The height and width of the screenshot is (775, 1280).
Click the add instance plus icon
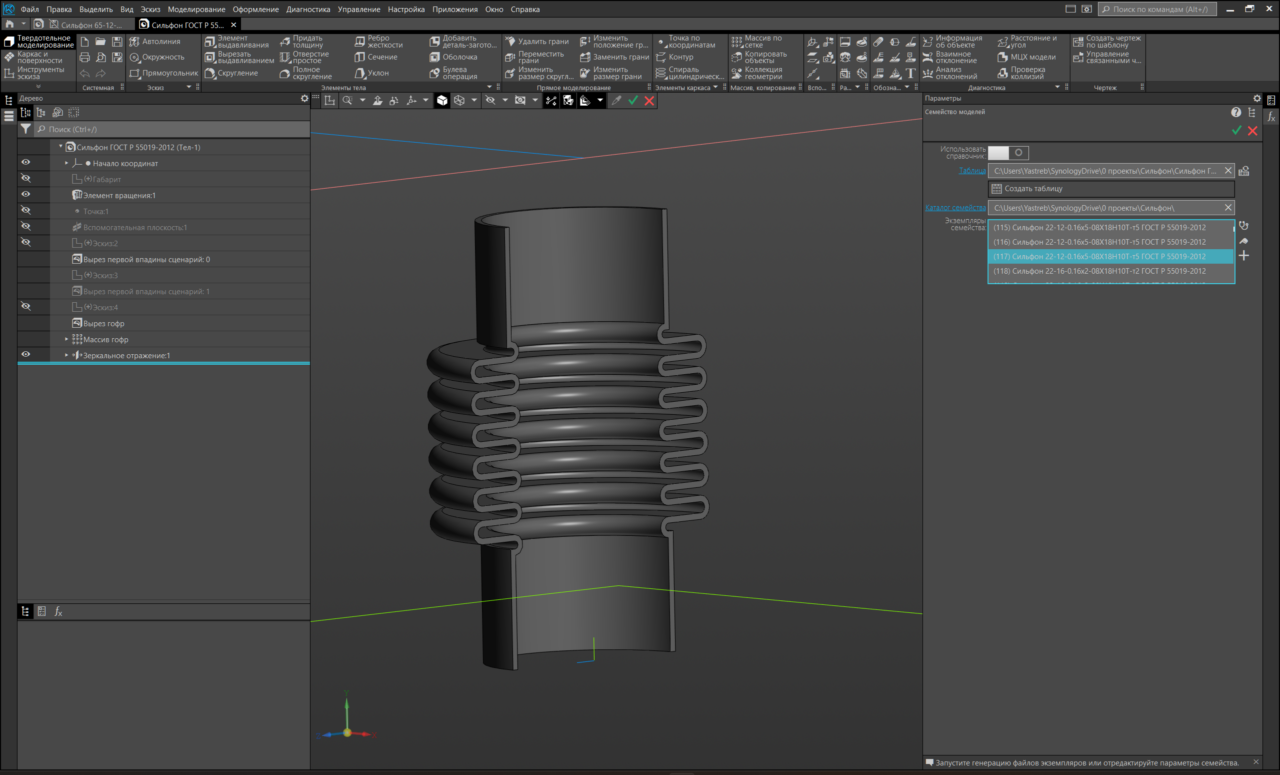(x=1244, y=256)
